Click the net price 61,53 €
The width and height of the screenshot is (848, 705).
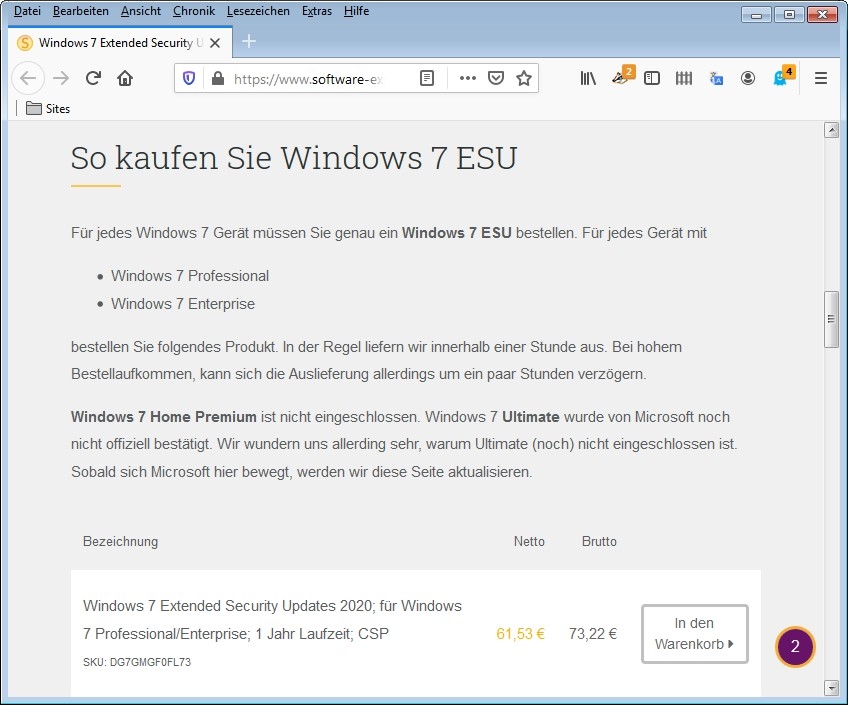(520, 634)
